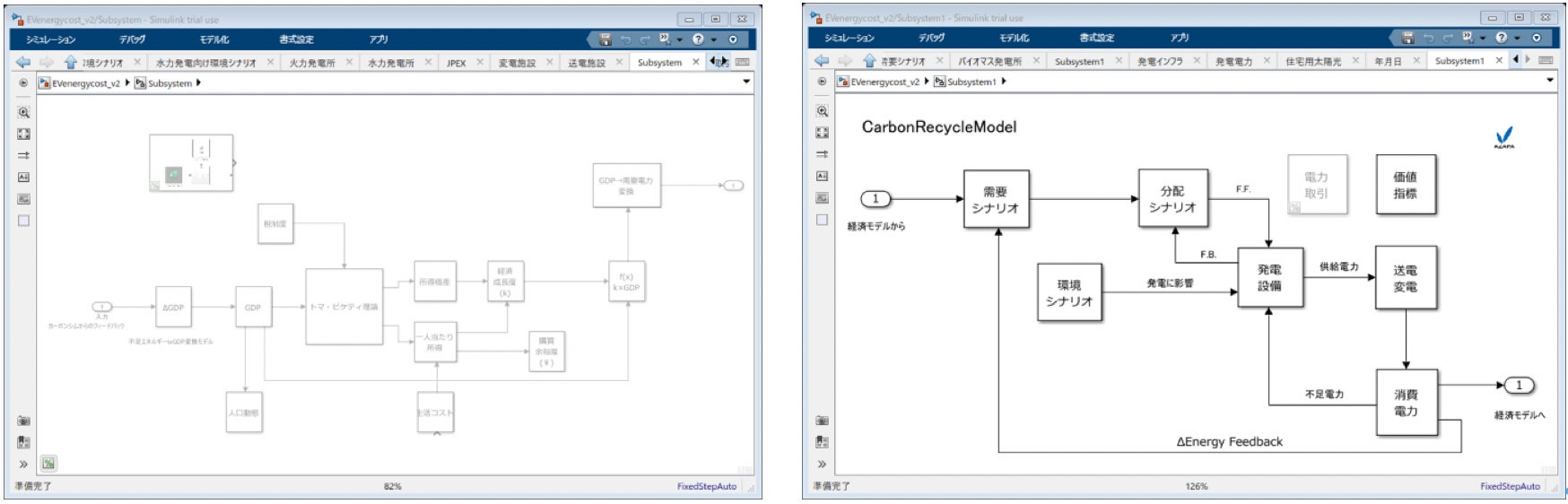This screenshot has height=504, width=1568.
Task: Open the breadcrumb history dropdown in left window
Action: point(746,82)
